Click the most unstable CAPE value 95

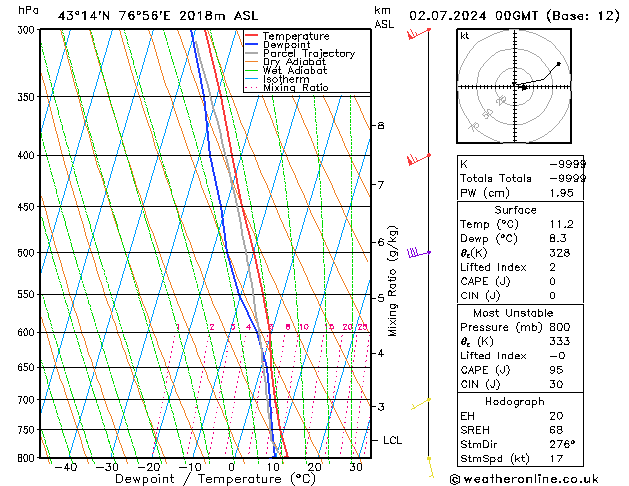556,370
